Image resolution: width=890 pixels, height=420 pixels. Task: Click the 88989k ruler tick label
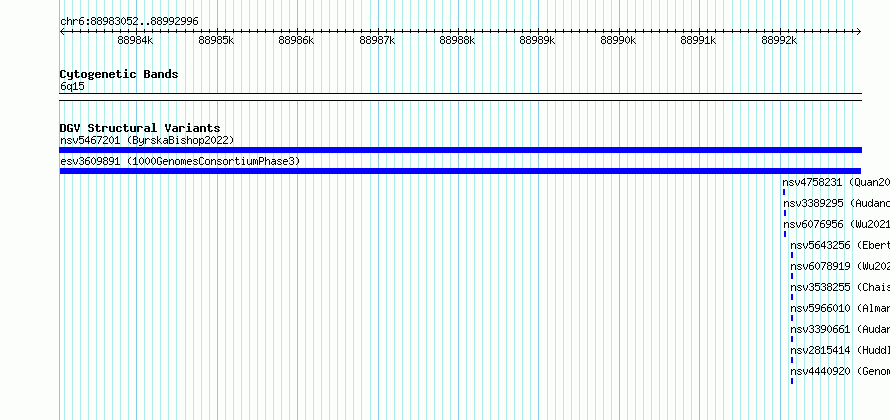pyautogui.click(x=538, y=40)
